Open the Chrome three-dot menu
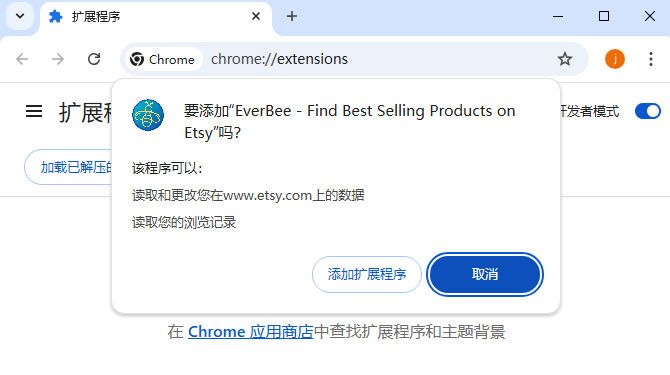The width and height of the screenshot is (670, 375). click(x=650, y=59)
